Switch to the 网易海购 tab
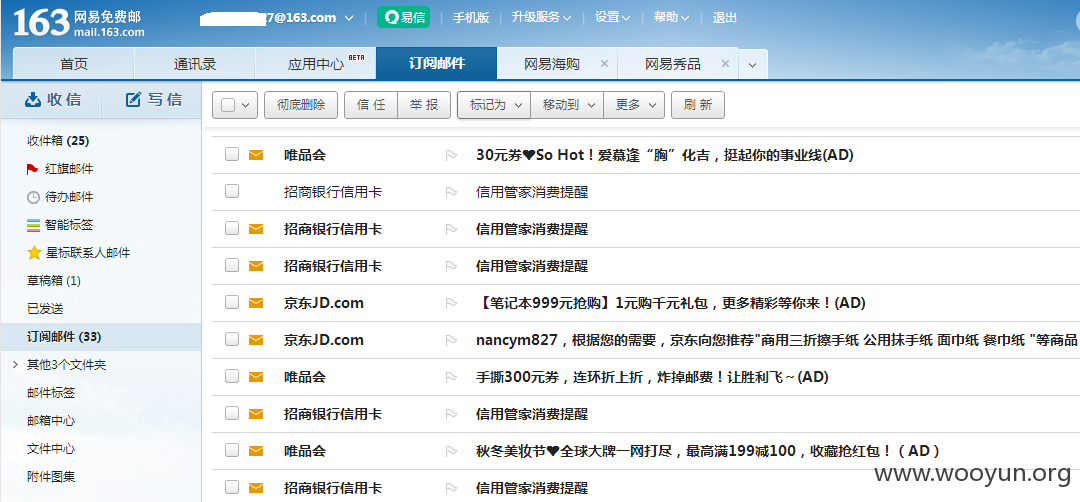Image resolution: width=1080 pixels, height=502 pixels. 552,64
